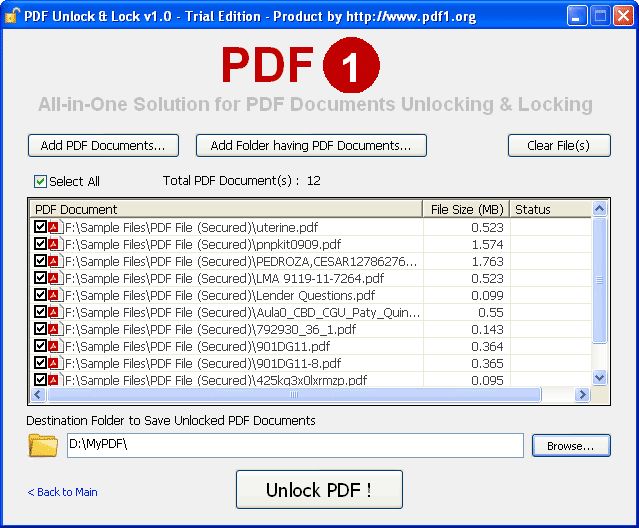Select the uterine.pdf file path row
The image size is (639, 528).
point(192,227)
